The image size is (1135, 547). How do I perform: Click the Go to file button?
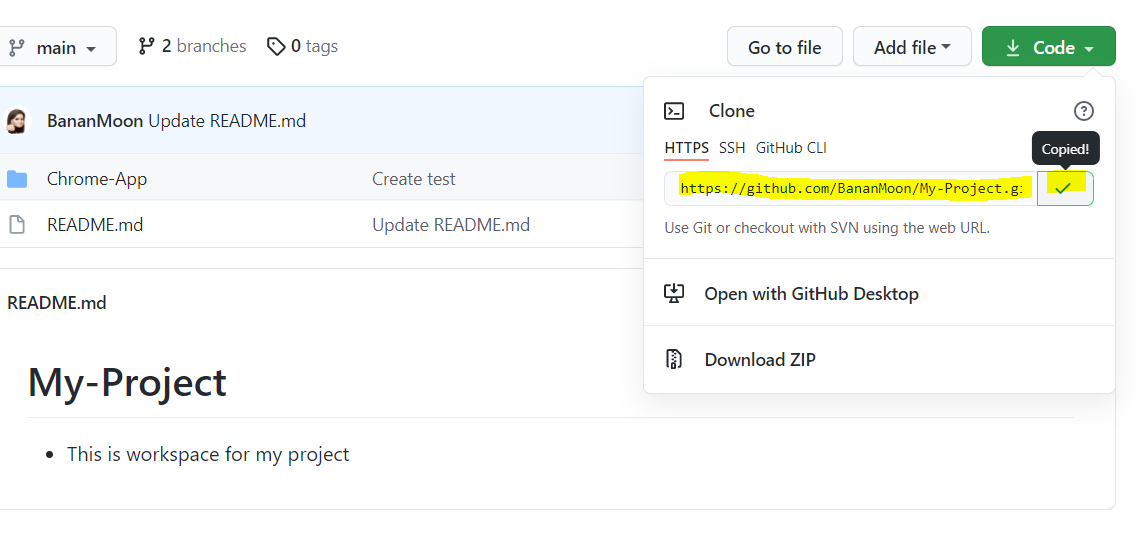coord(785,46)
